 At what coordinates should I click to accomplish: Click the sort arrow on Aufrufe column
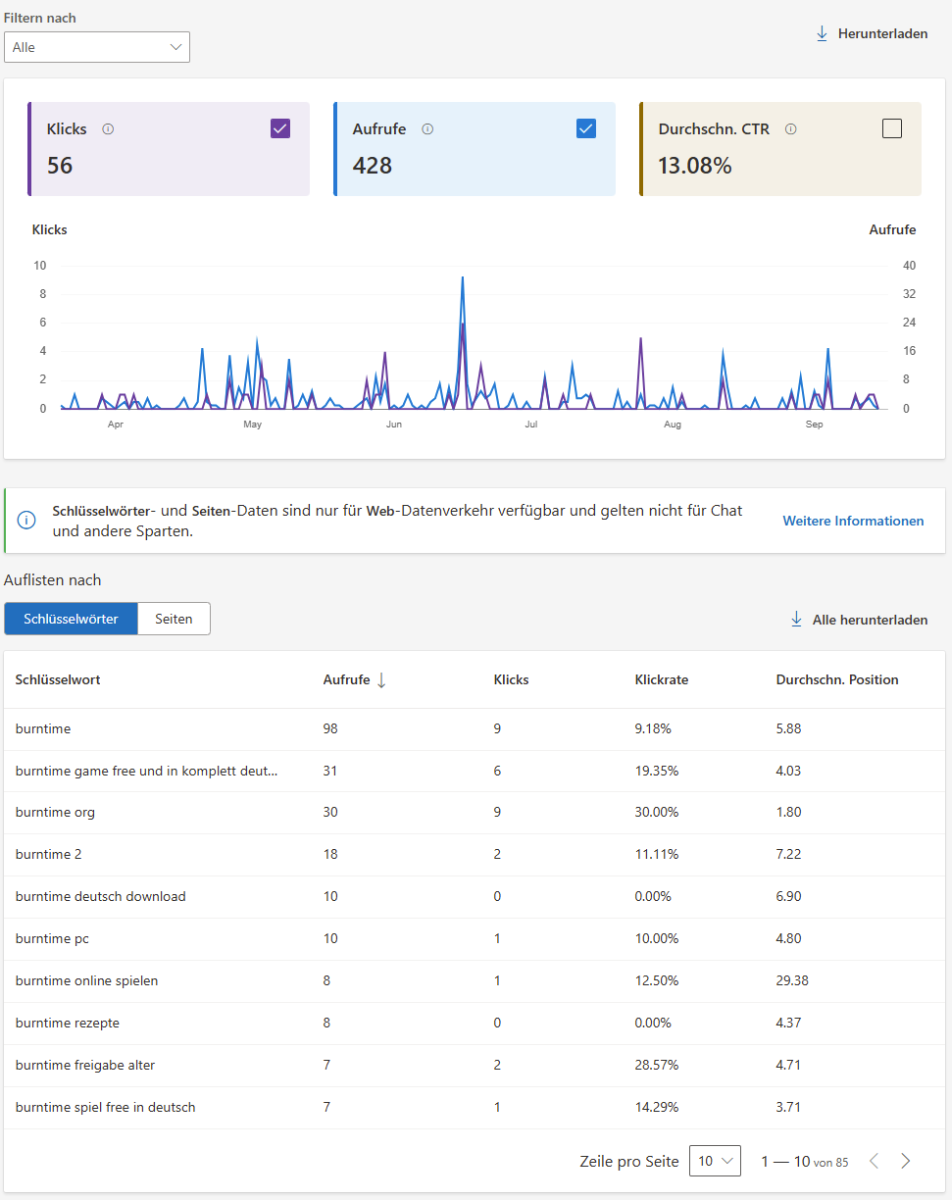(381, 680)
